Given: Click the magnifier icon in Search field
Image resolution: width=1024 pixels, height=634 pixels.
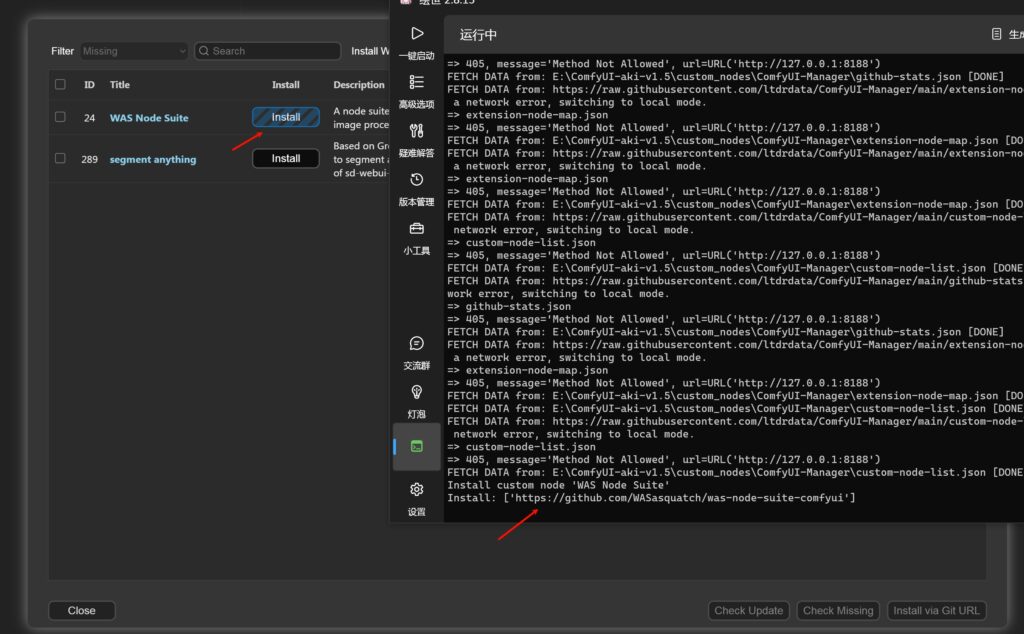Looking at the screenshot, I should (204, 51).
